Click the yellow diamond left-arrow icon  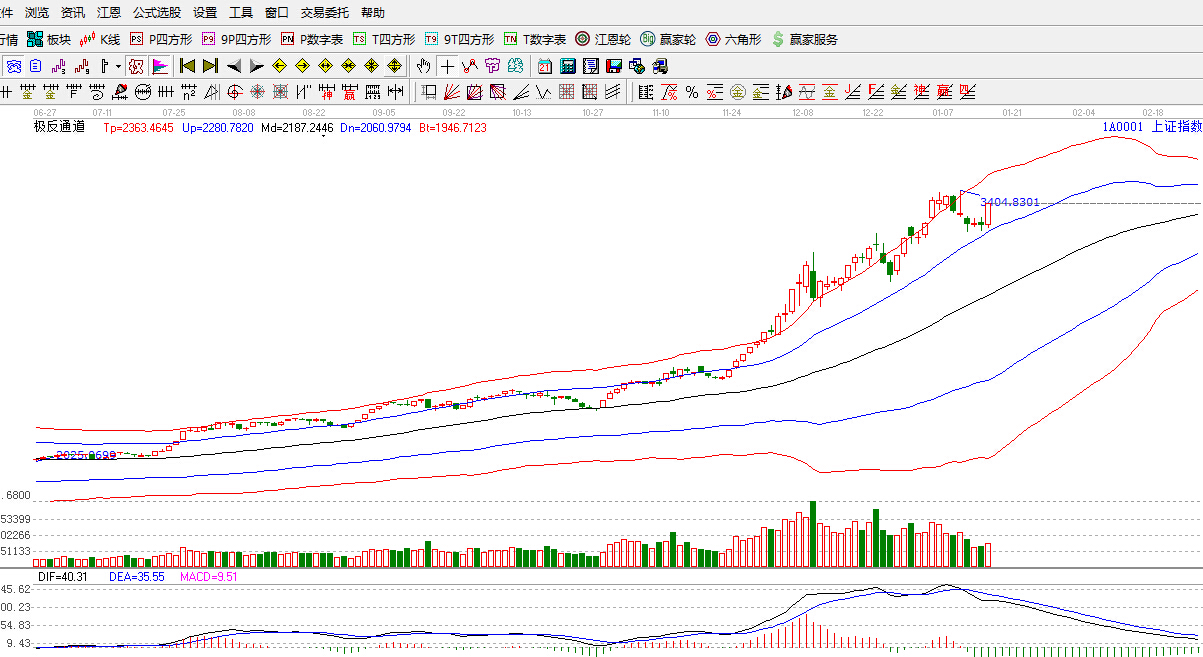coord(279,67)
